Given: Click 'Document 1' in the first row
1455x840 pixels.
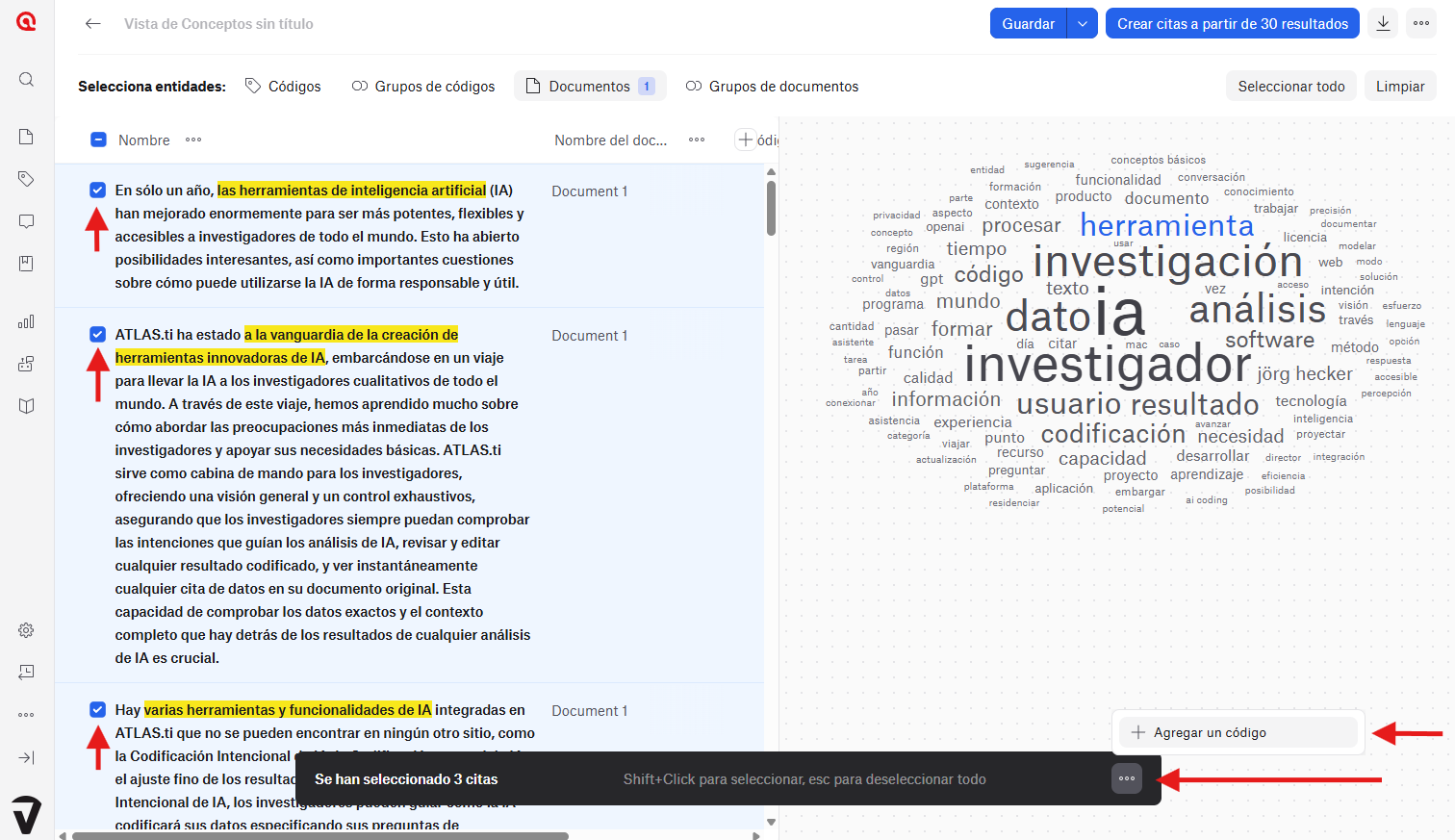Looking at the screenshot, I should tap(589, 191).
